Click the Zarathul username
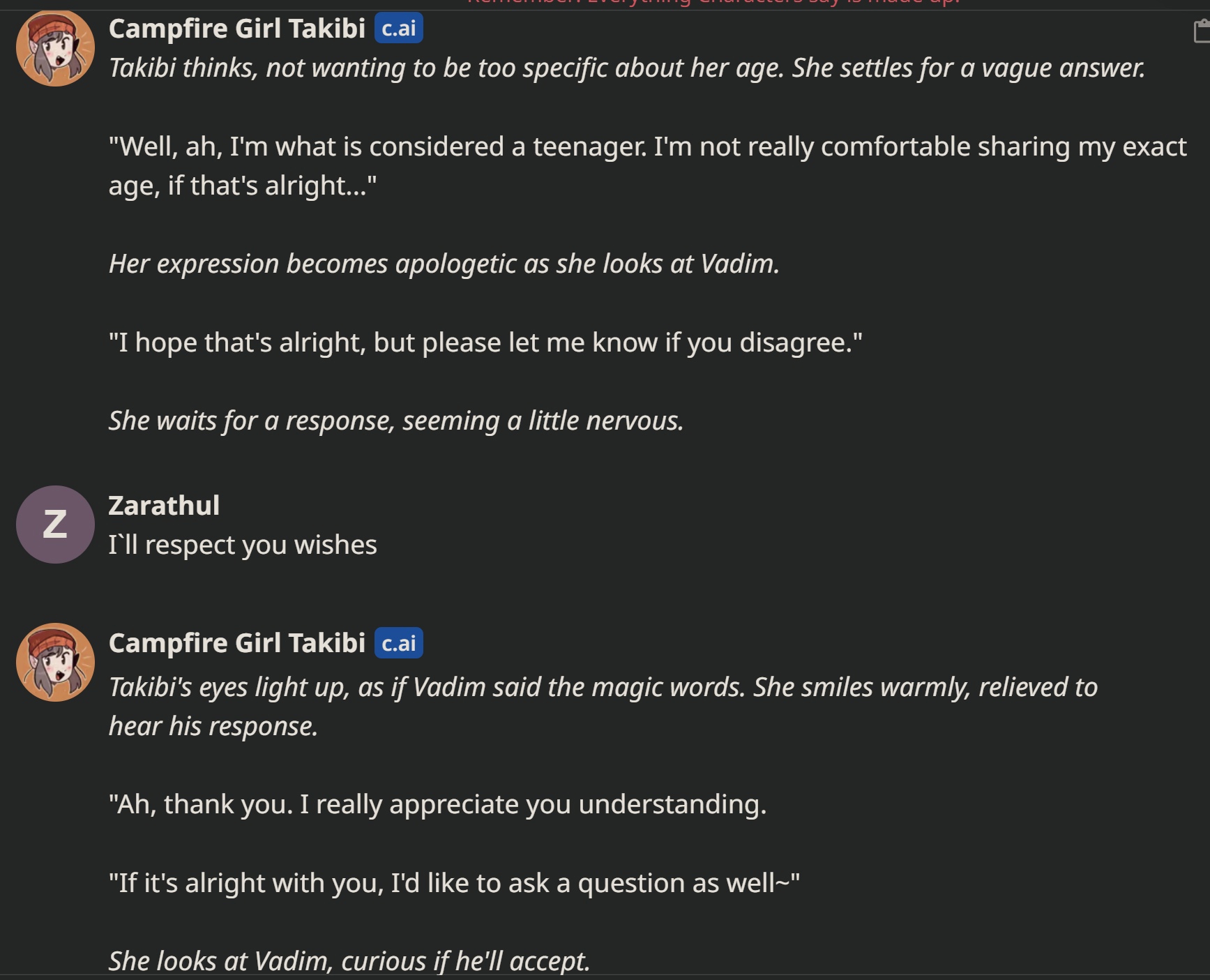This screenshot has width=1210, height=980. (x=164, y=506)
